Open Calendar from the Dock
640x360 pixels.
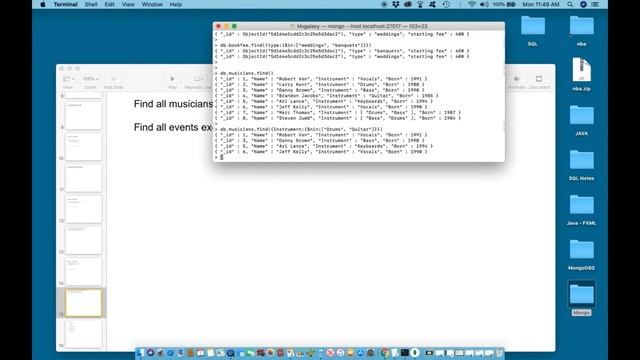200,353
